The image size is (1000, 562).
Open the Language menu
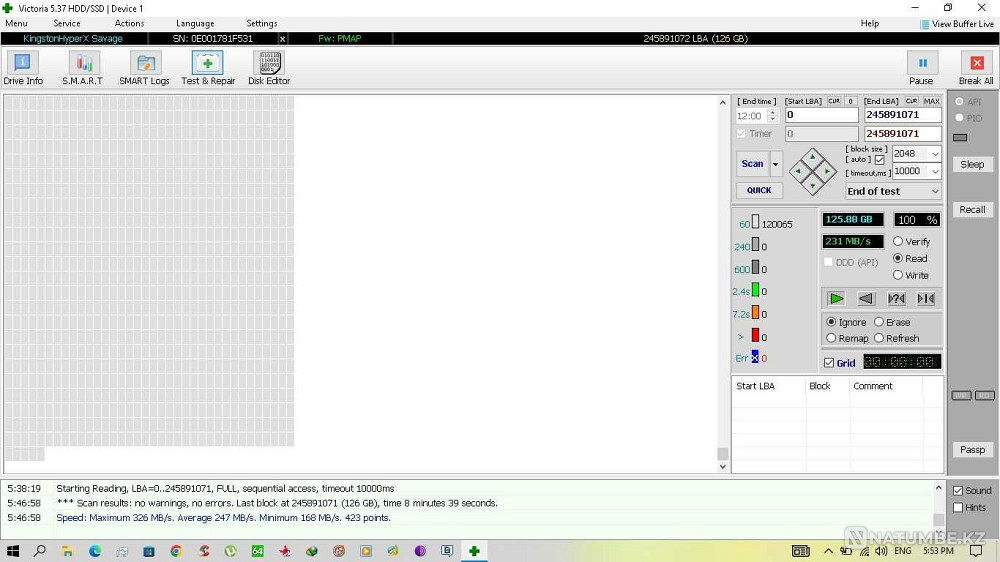195,23
